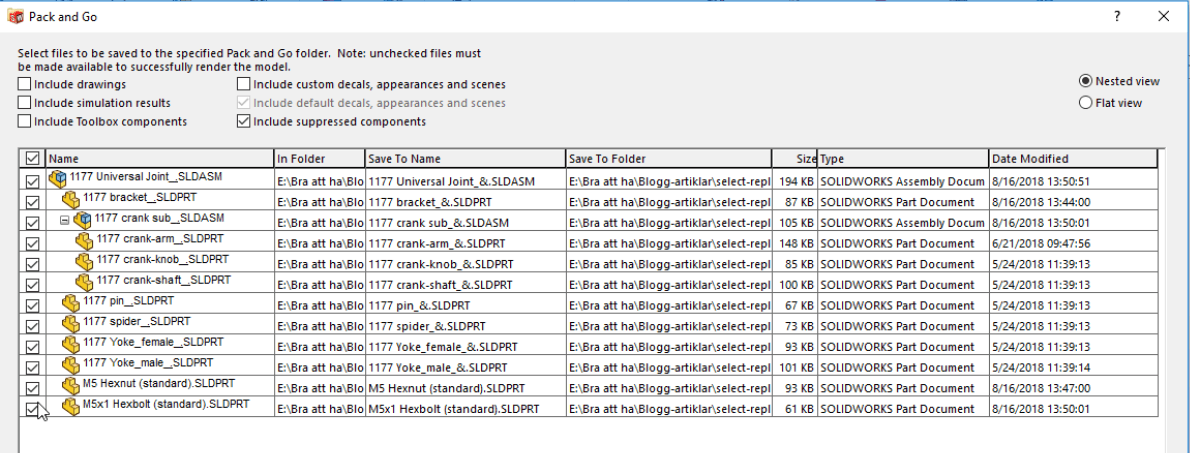
Task: Click the 1177 bracket part icon
Action: click(71, 199)
